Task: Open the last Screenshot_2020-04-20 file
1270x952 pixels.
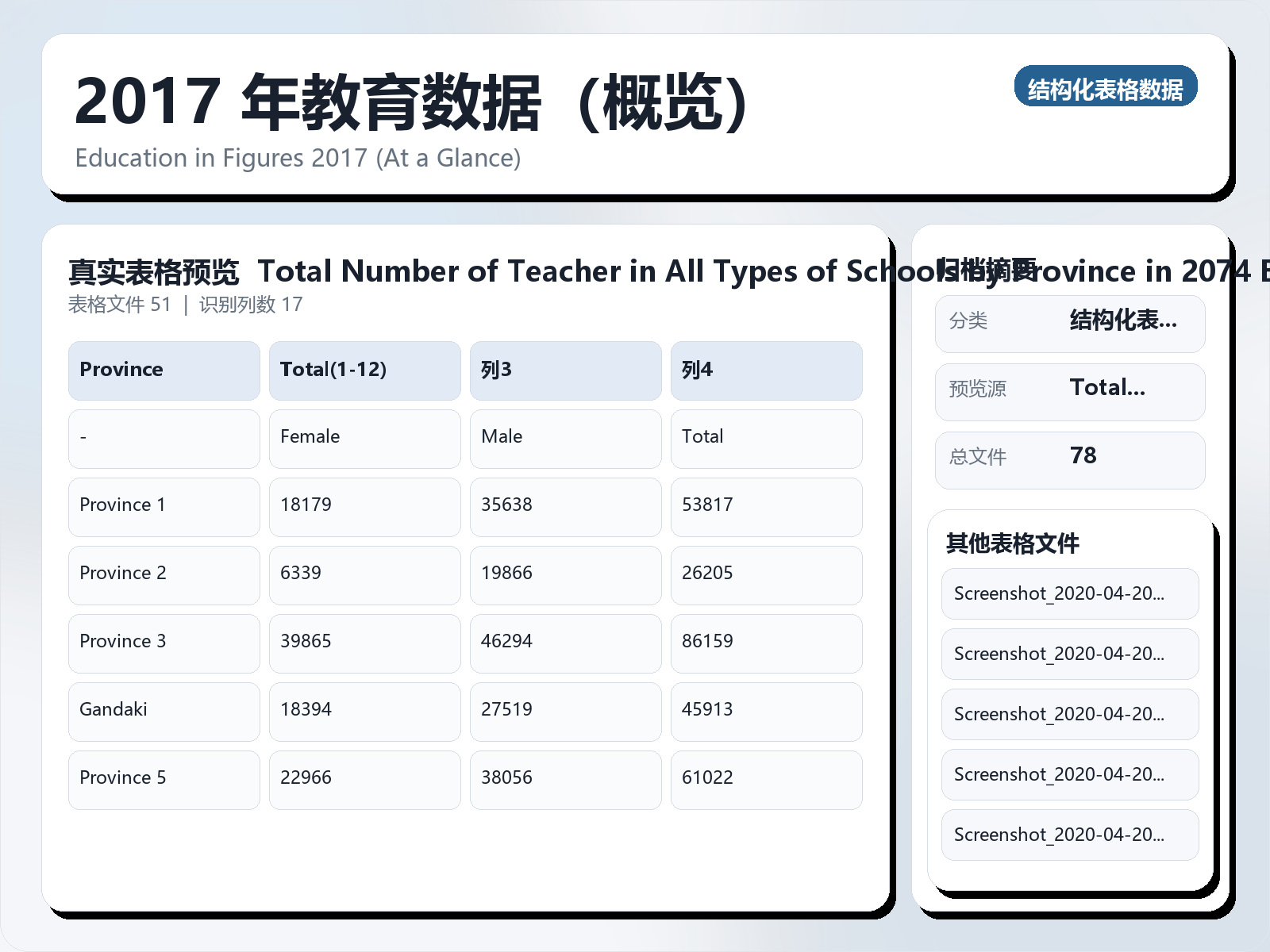Action: coord(1069,835)
